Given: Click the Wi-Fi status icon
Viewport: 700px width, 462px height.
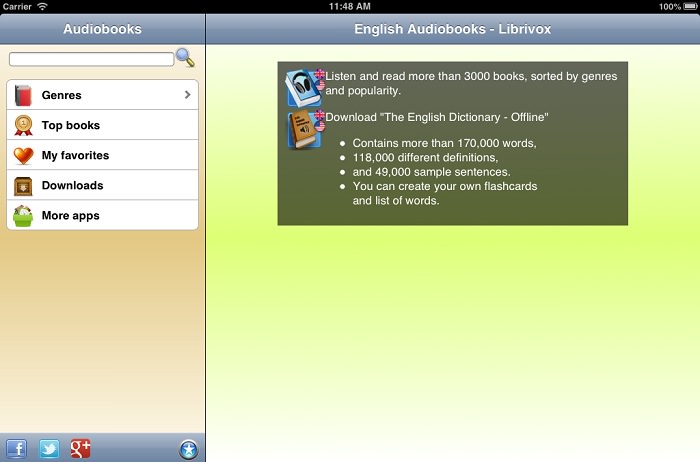Looking at the screenshot, I should coord(42,6).
